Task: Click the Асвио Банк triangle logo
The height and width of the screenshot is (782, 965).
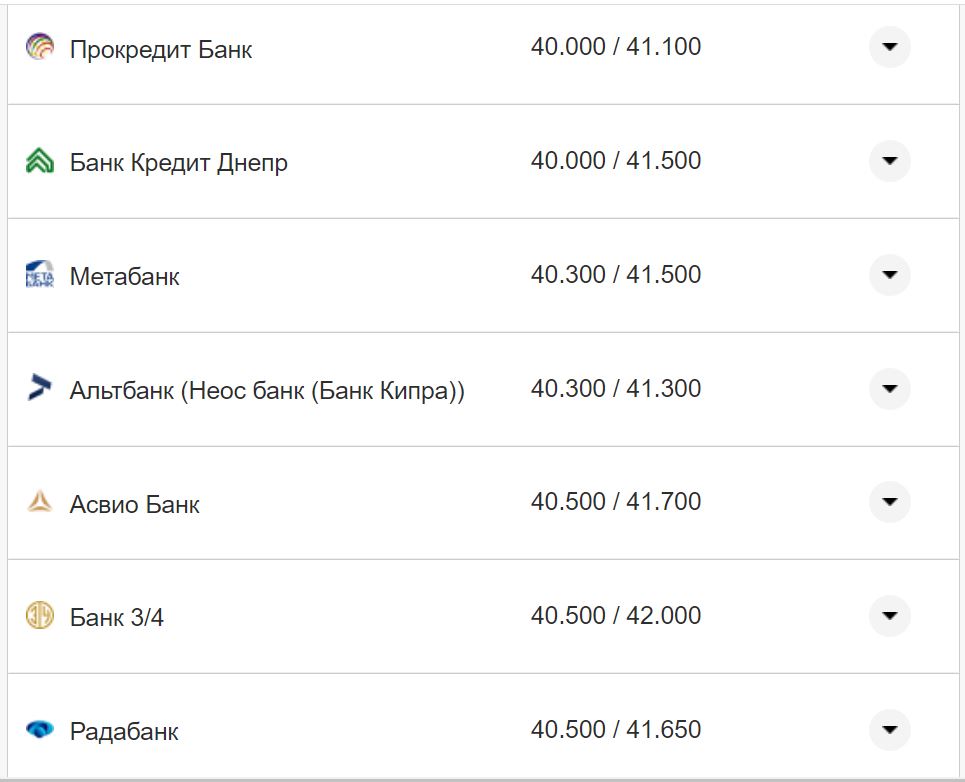Action: point(39,502)
